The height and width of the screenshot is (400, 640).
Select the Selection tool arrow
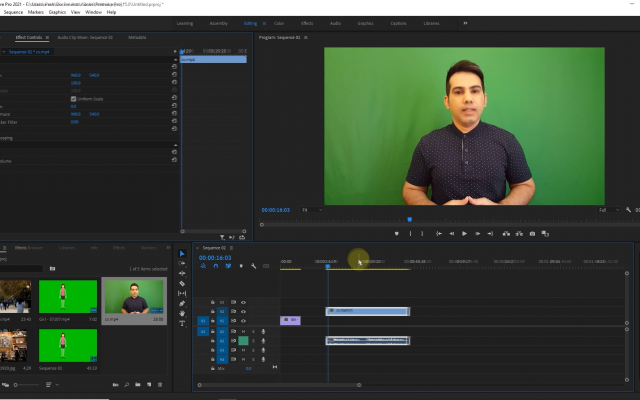(x=182, y=254)
